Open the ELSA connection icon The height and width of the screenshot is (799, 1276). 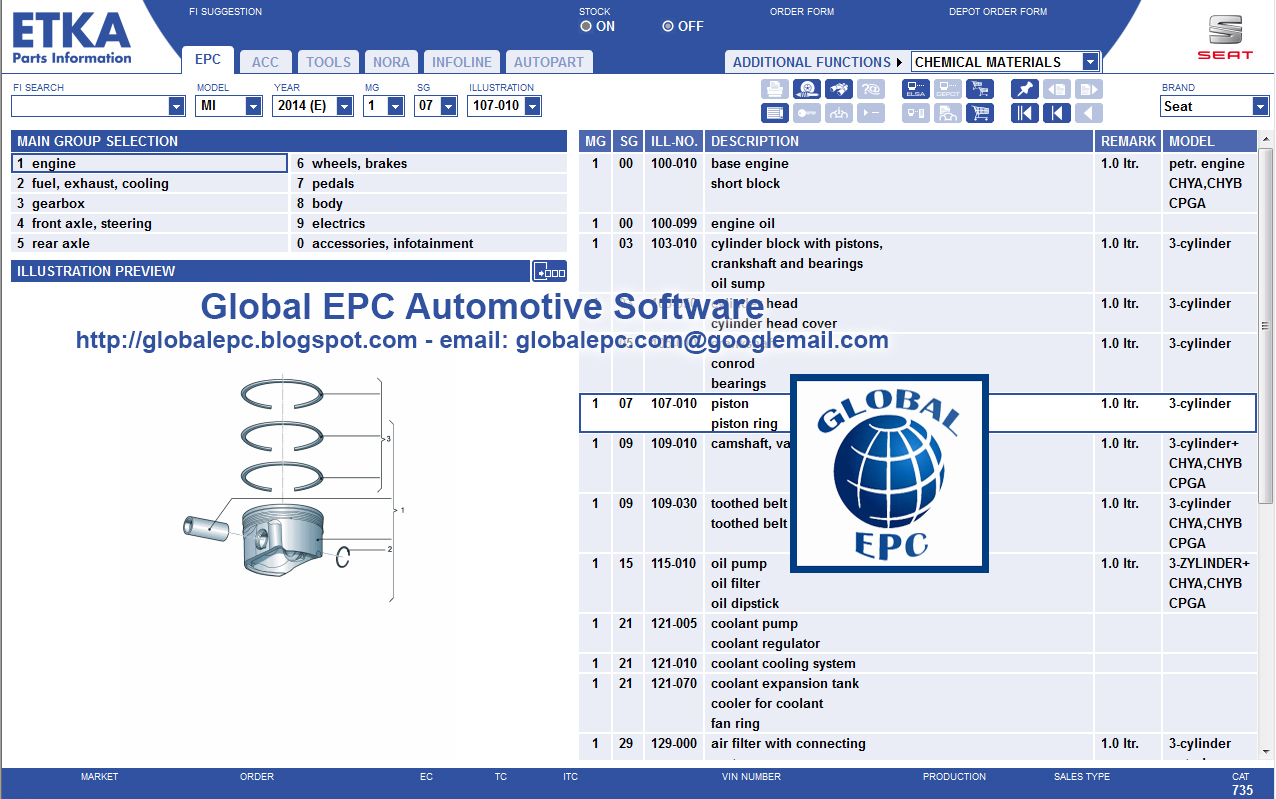[x=916, y=89]
